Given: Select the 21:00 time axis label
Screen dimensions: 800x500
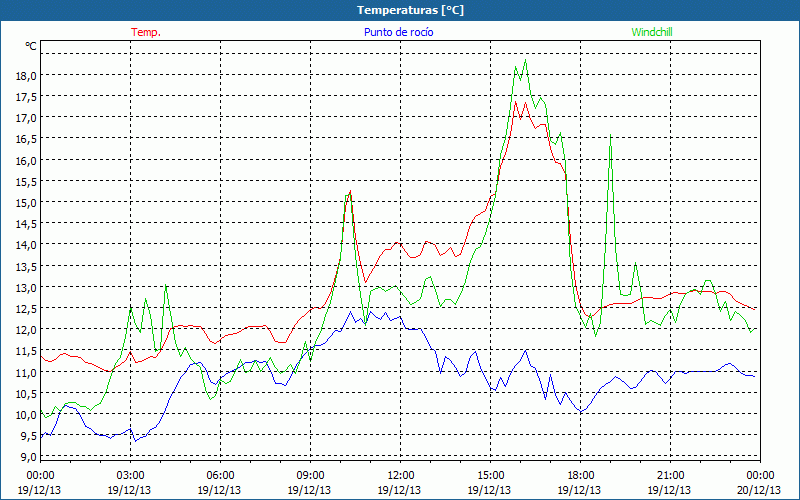Looking at the screenshot, I should point(670,475).
